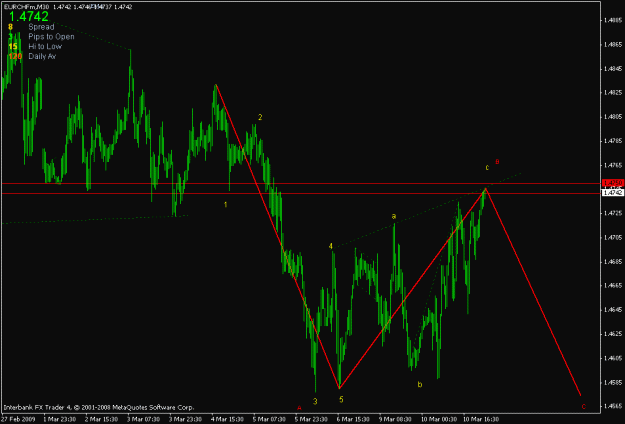Image resolution: width=625 pixels, height=424 pixels.
Task: Click the 3 Mar 23:30 time label
Action: pos(185,419)
